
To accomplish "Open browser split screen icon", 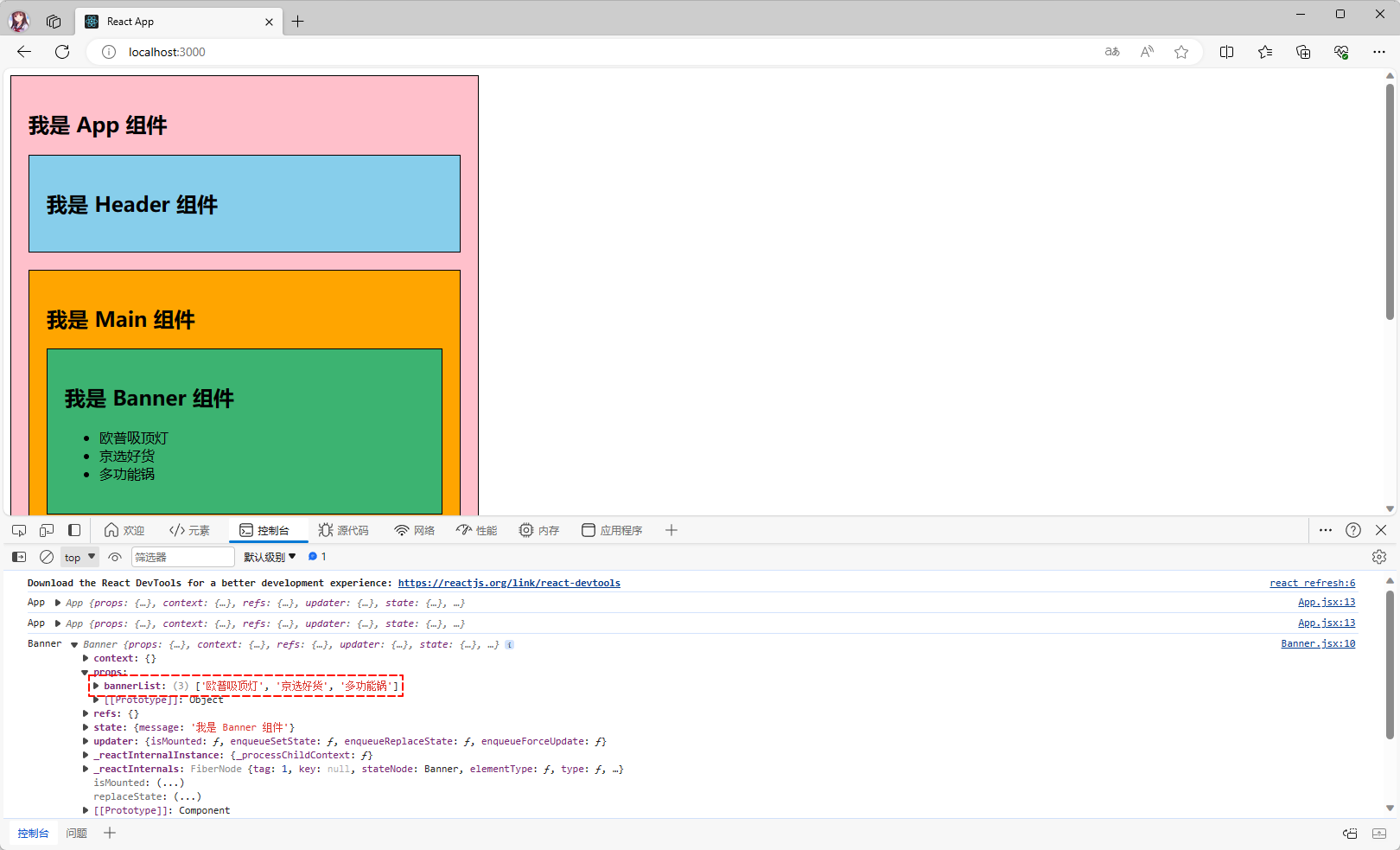I will point(1226,52).
